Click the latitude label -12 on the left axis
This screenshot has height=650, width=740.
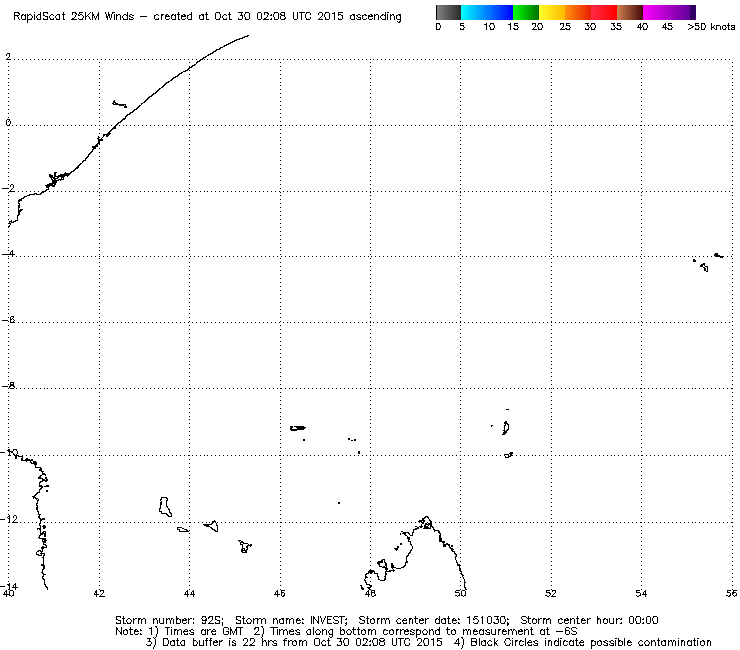coord(9,519)
